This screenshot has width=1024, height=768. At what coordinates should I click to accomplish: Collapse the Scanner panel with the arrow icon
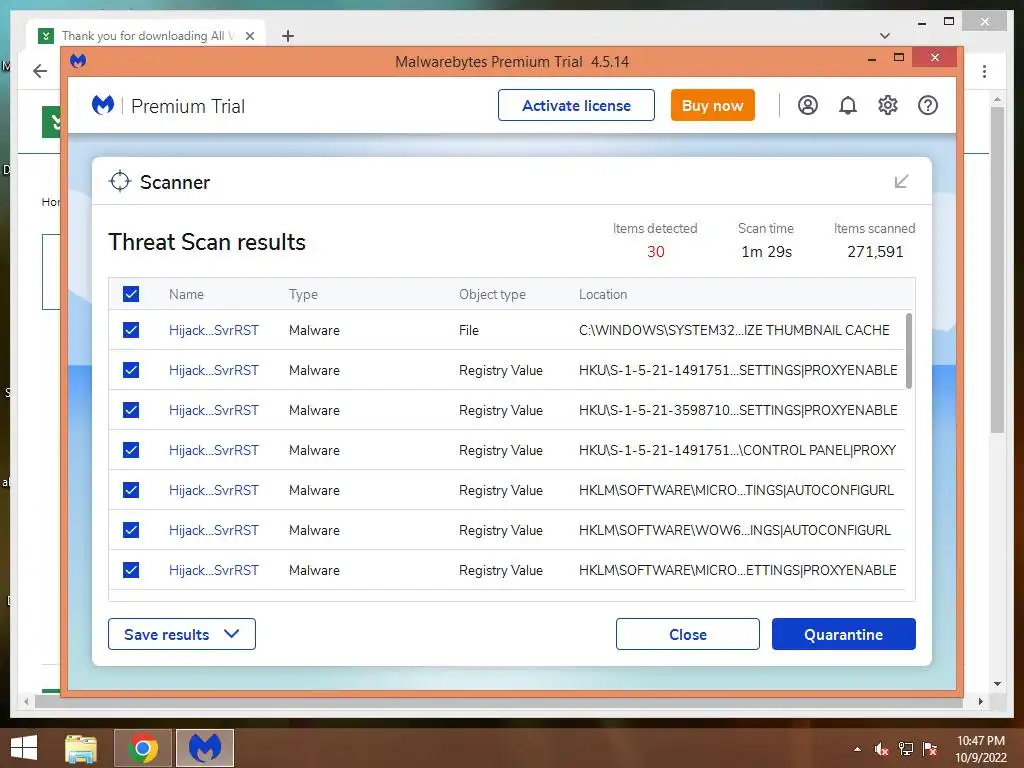[x=901, y=182]
